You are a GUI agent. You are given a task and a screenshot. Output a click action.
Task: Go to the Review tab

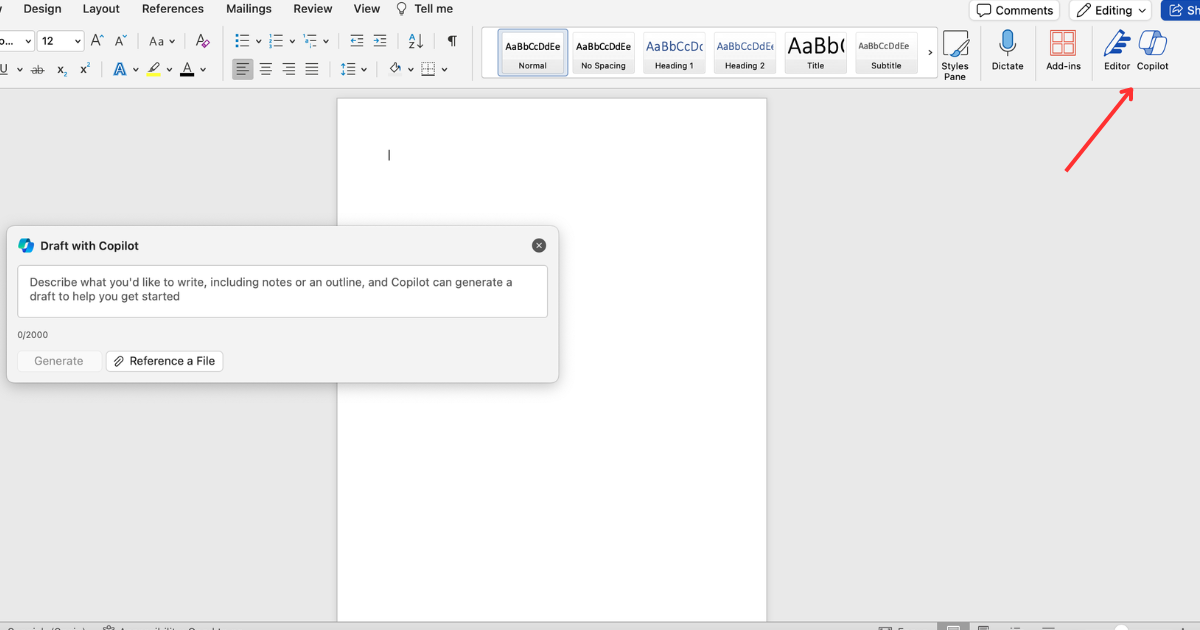pos(313,9)
